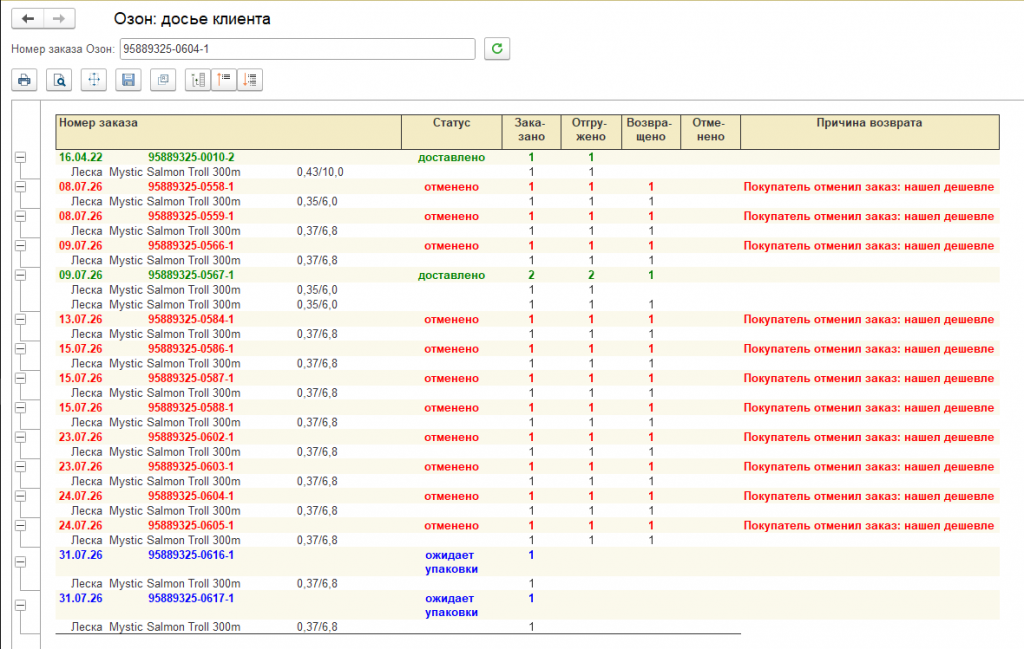Screen dimensions: 1024x649
Task: Collapse group for order 95889325-0588-1
Action: (x=21, y=407)
